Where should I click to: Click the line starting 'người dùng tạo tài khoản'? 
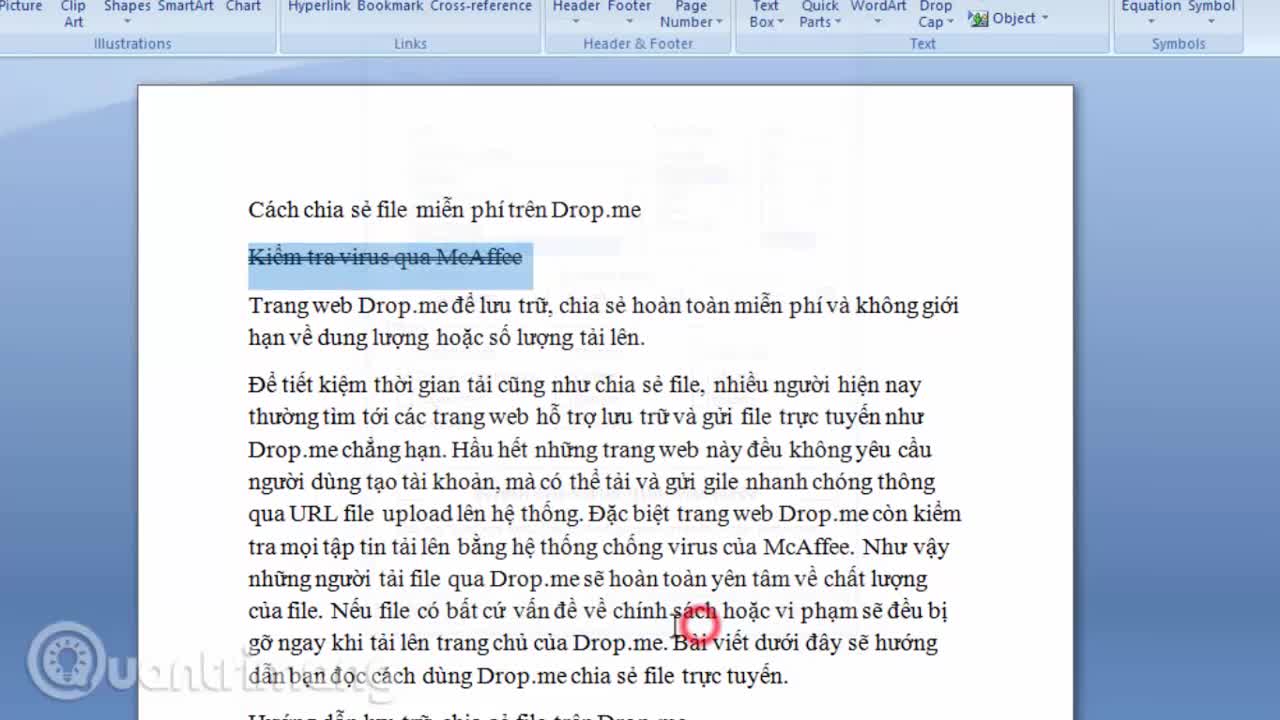coord(591,482)
